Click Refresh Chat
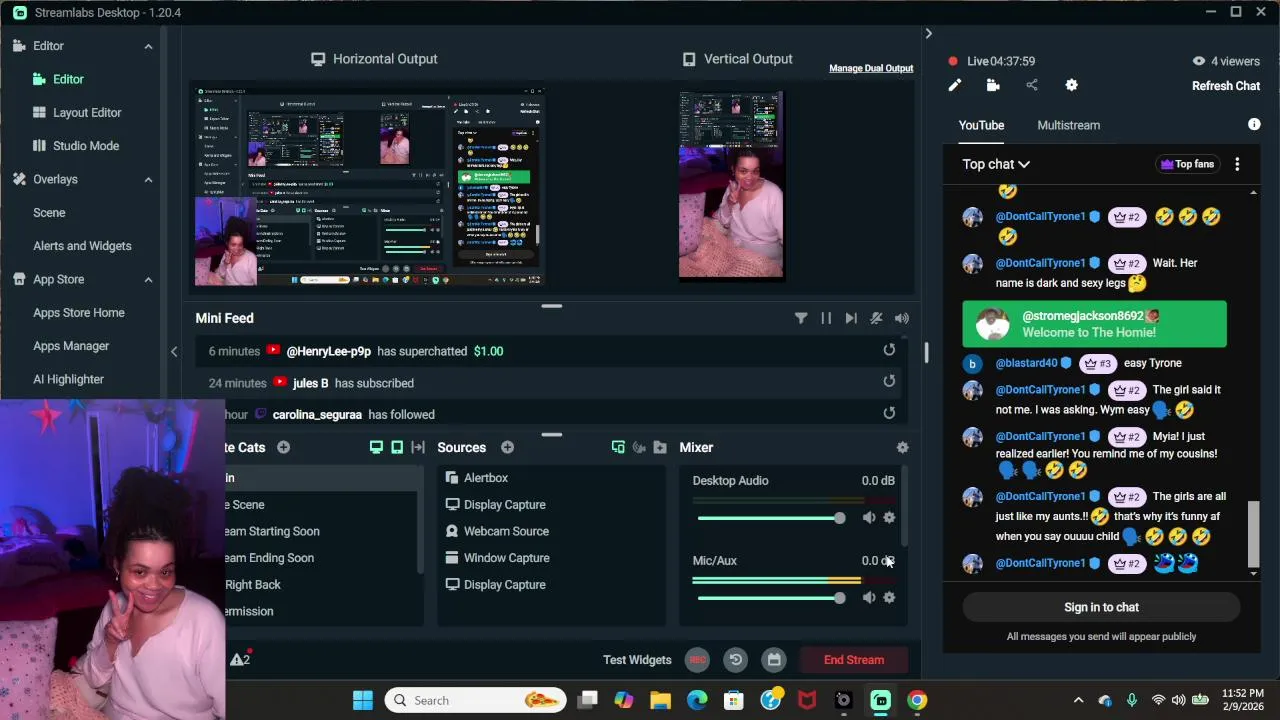The height and width of the screenshot is (720, 1280). pos(1226,86)
